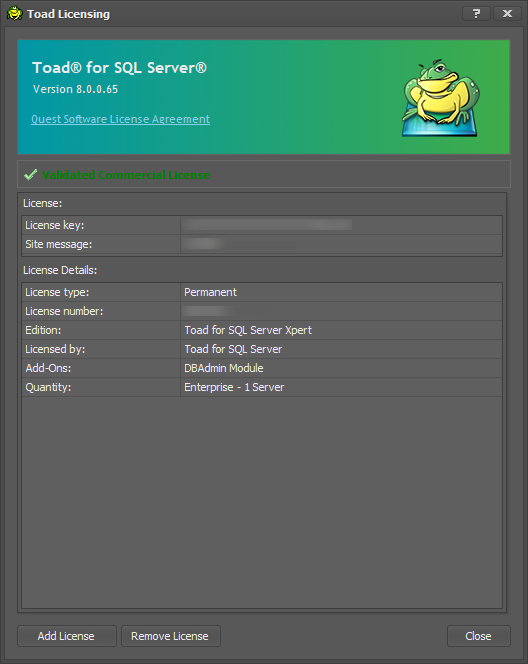Click the Close button at bottom

(x=478, y=636)
